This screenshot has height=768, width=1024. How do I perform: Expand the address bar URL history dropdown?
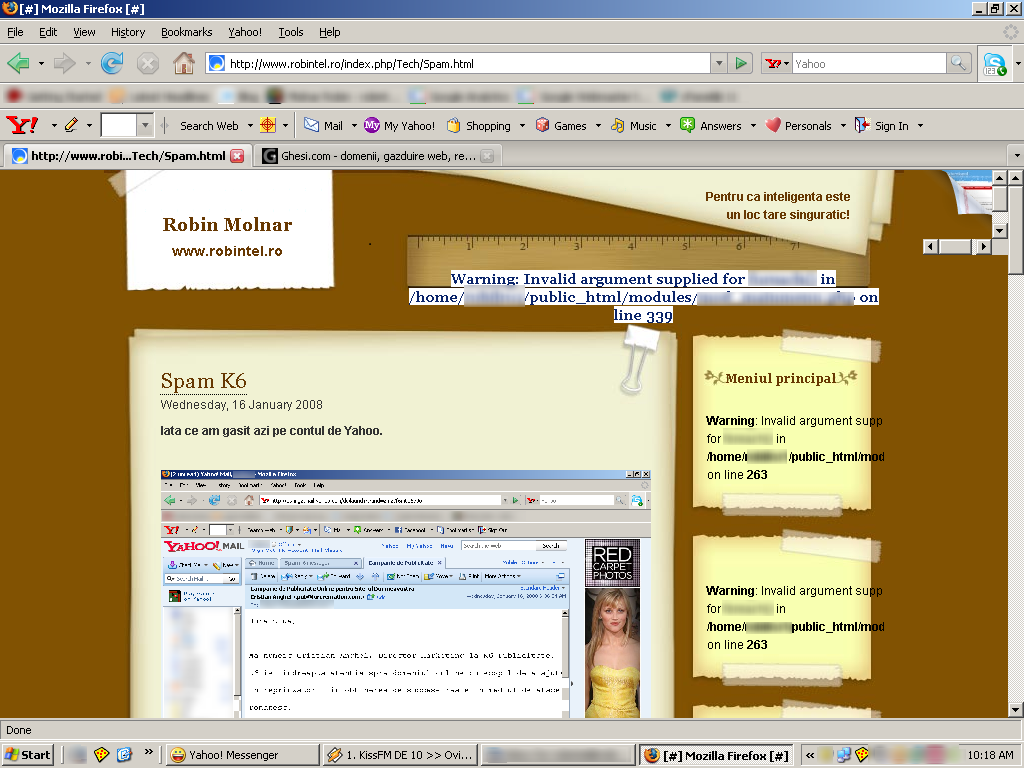coord(718,64)
